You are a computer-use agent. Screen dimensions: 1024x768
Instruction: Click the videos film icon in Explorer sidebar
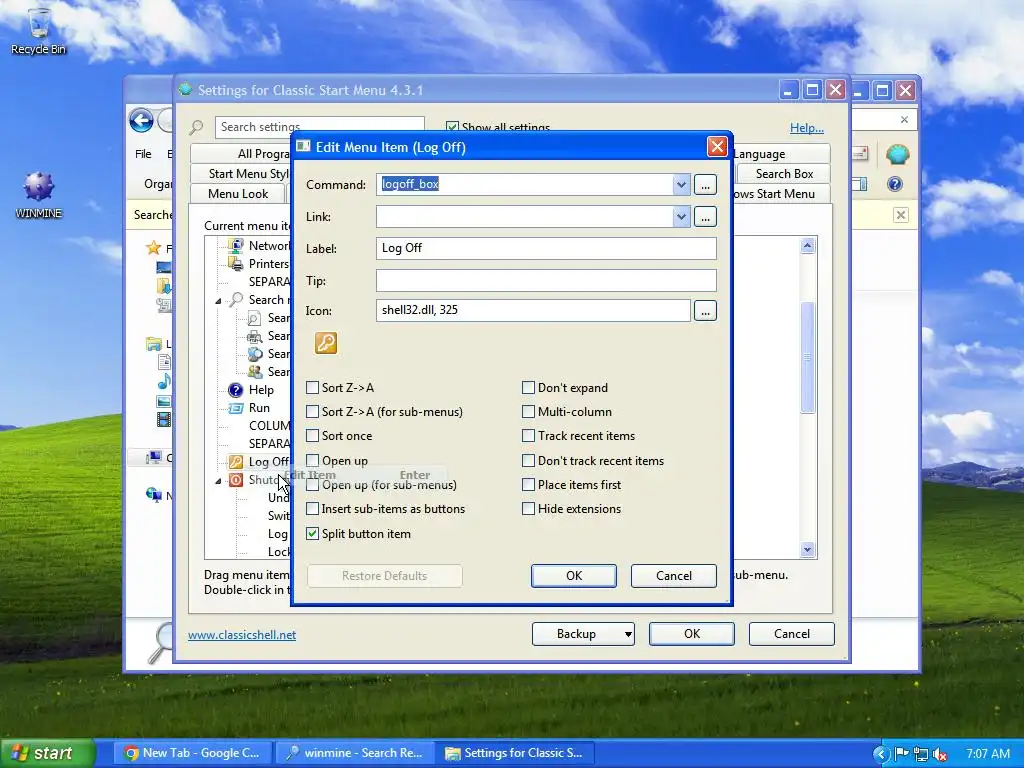click(164, 419)
